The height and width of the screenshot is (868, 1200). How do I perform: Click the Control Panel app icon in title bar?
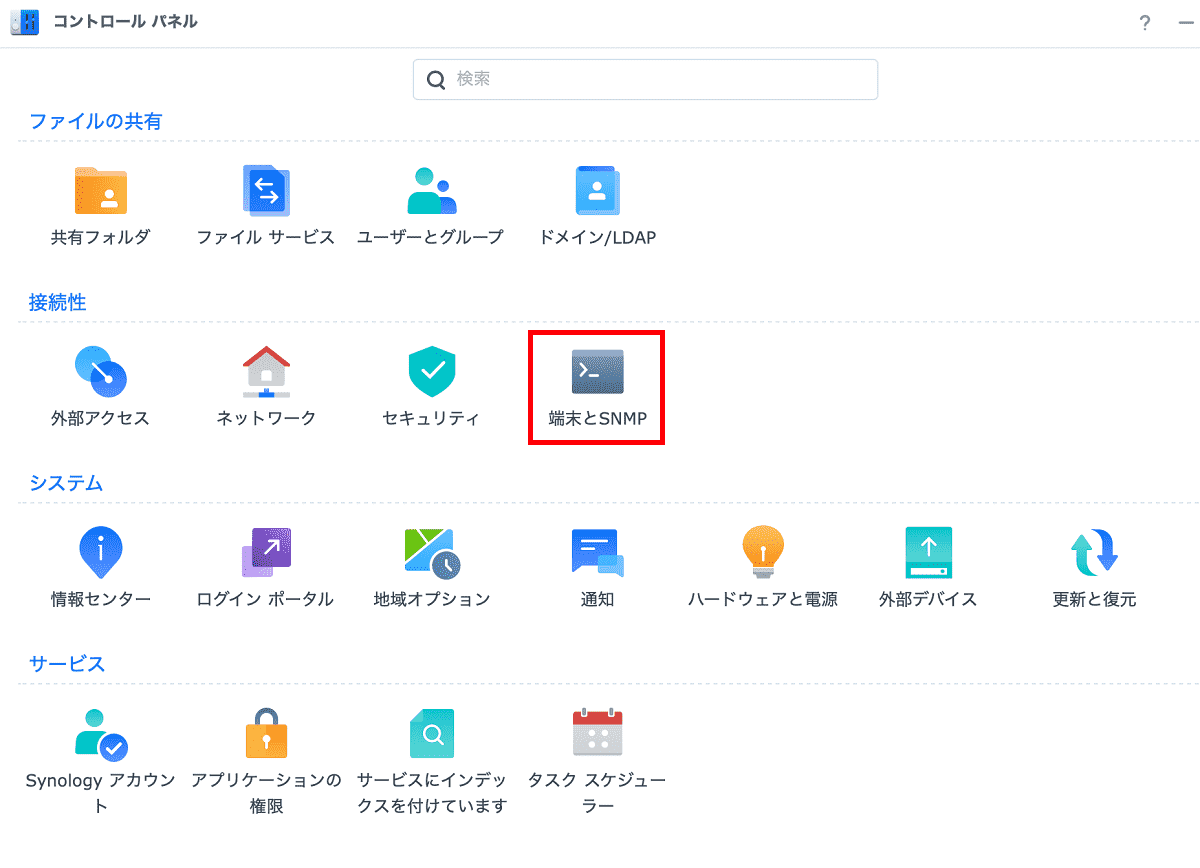pos(25,22)
